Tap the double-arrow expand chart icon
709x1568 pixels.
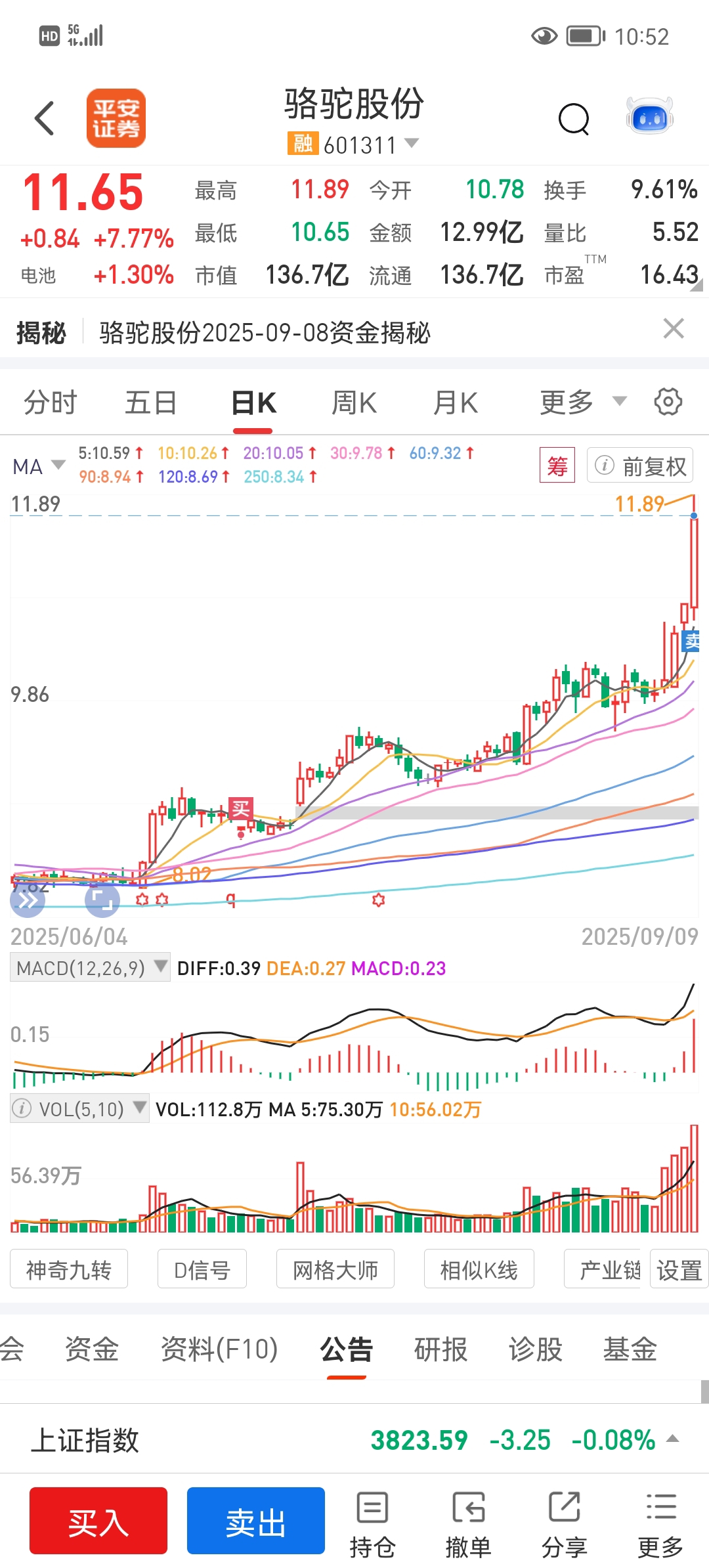click(x=28, y=900)
